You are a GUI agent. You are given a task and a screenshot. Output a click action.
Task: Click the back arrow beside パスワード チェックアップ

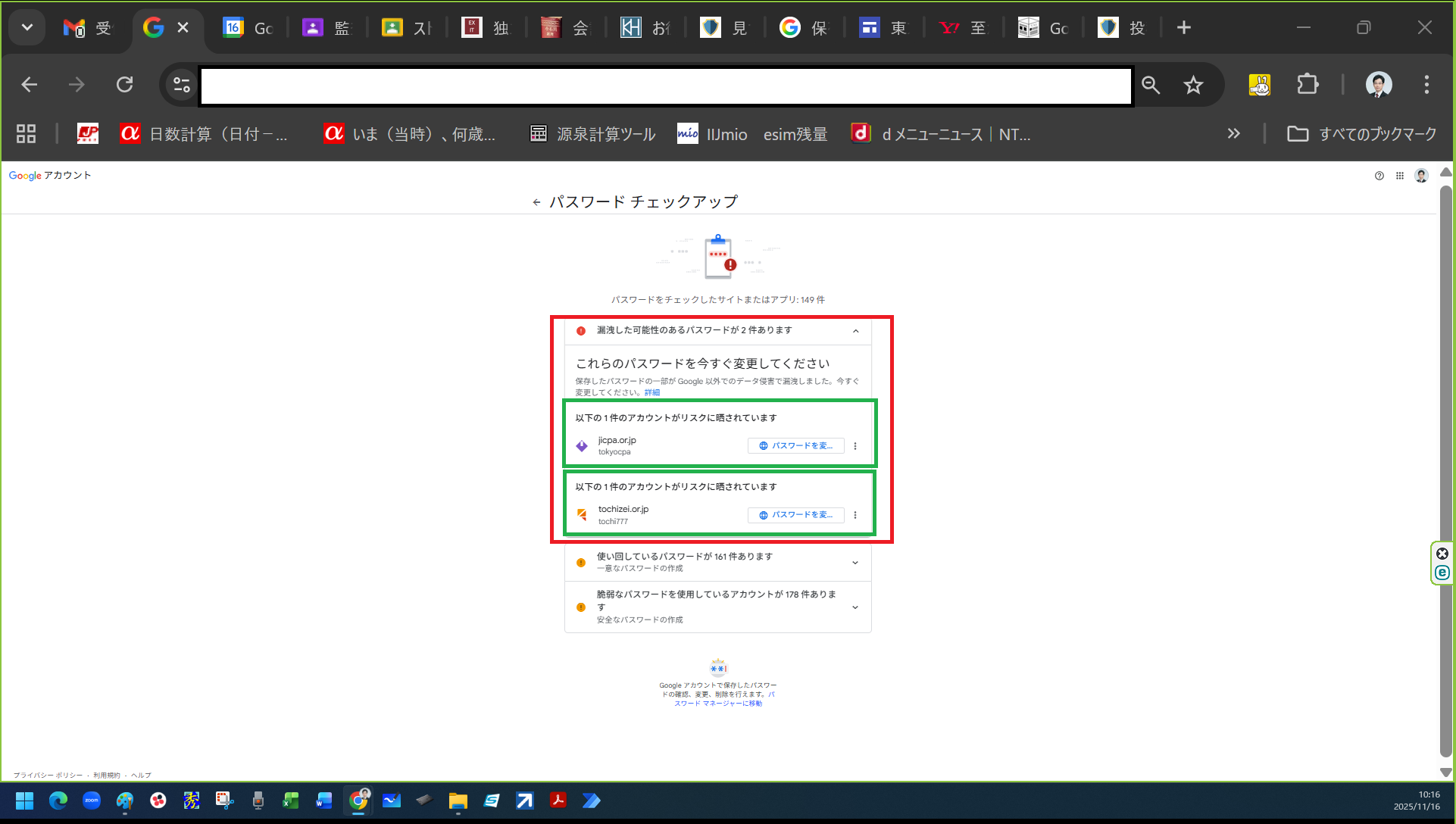click(536, 202)
